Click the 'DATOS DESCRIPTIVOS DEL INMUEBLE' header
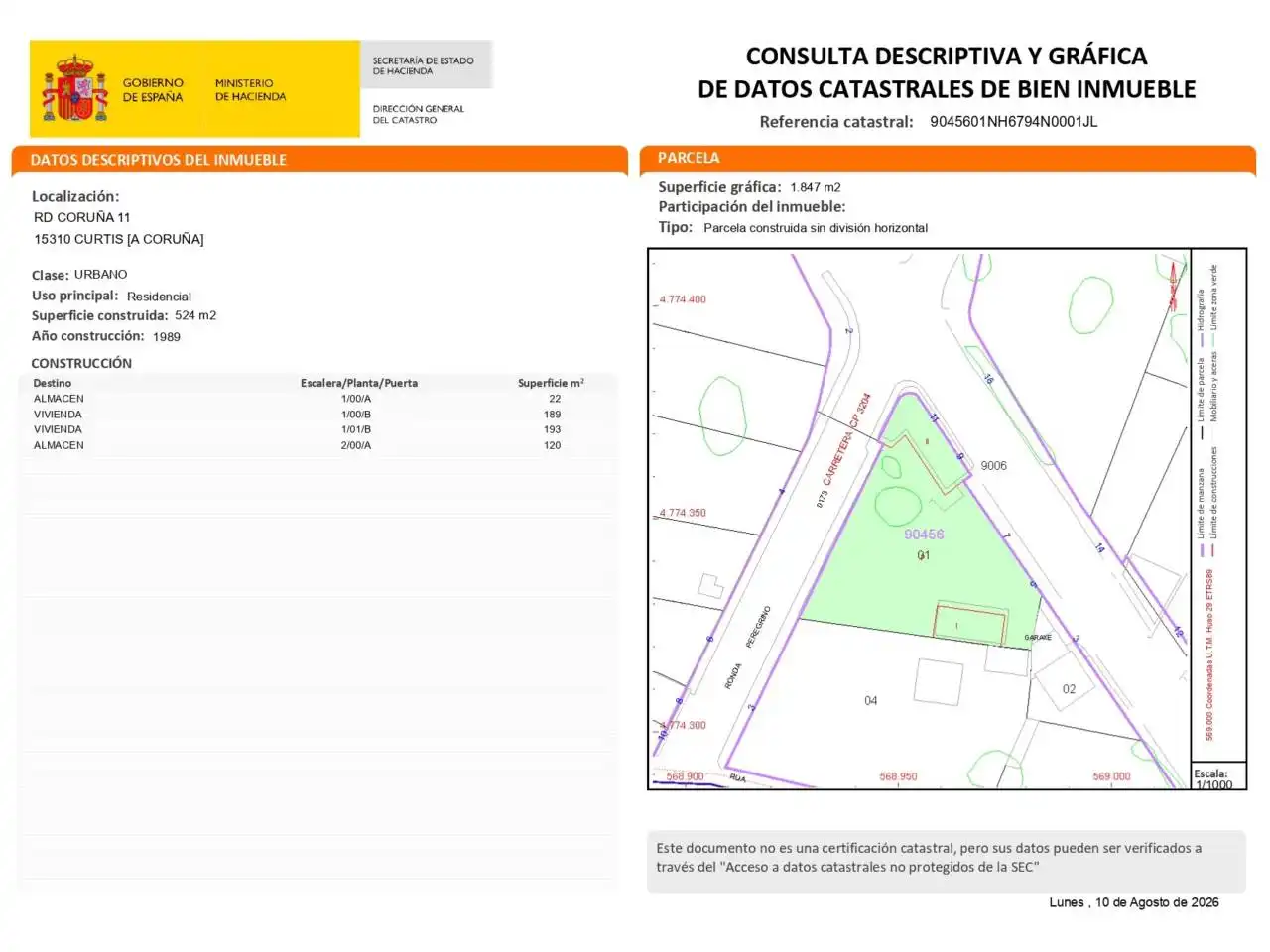This screenshot has width=1270, height=952. click(159, 160)
